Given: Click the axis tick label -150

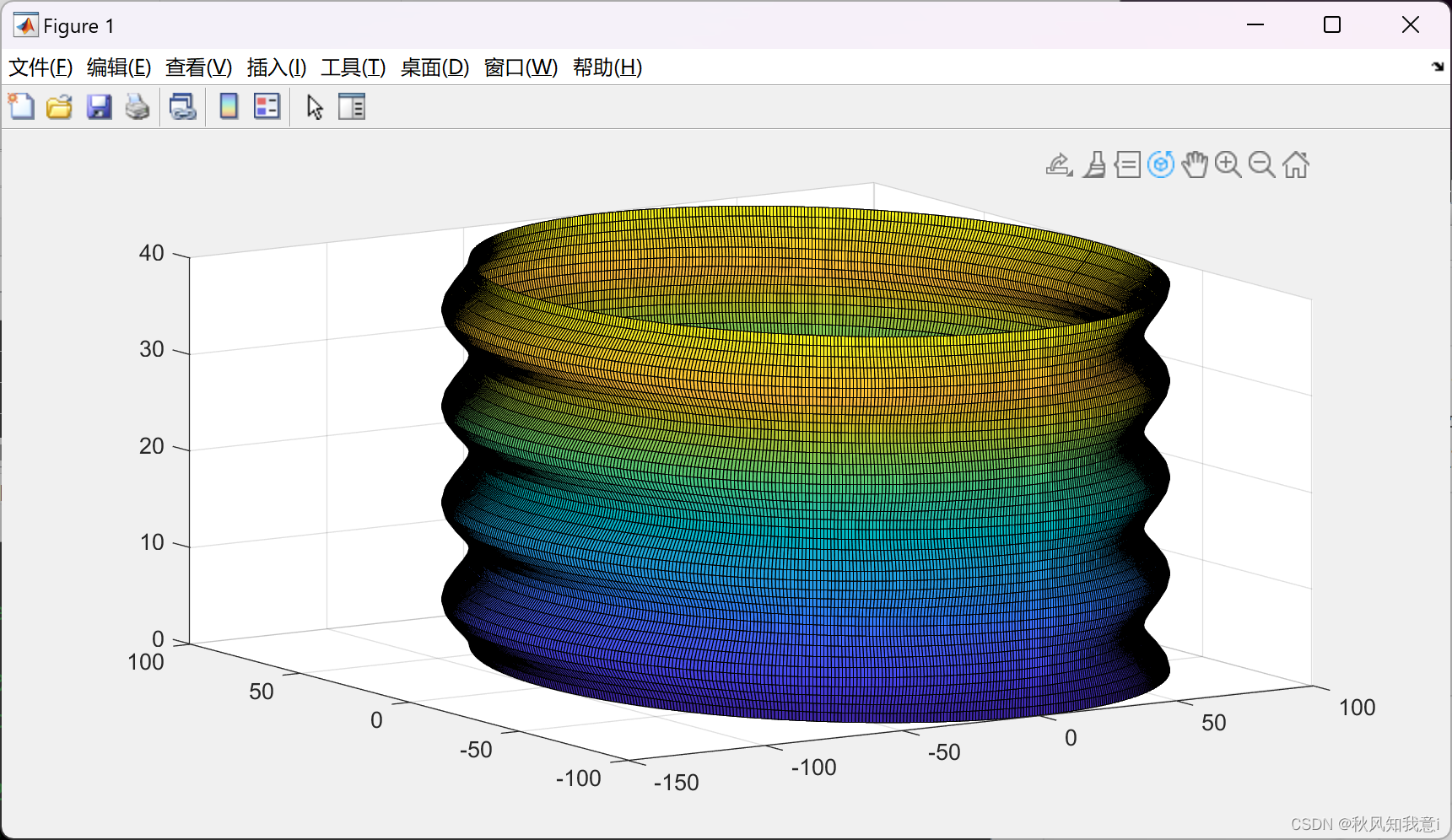Looking at the screenshot, I should [x=677, y=783].
